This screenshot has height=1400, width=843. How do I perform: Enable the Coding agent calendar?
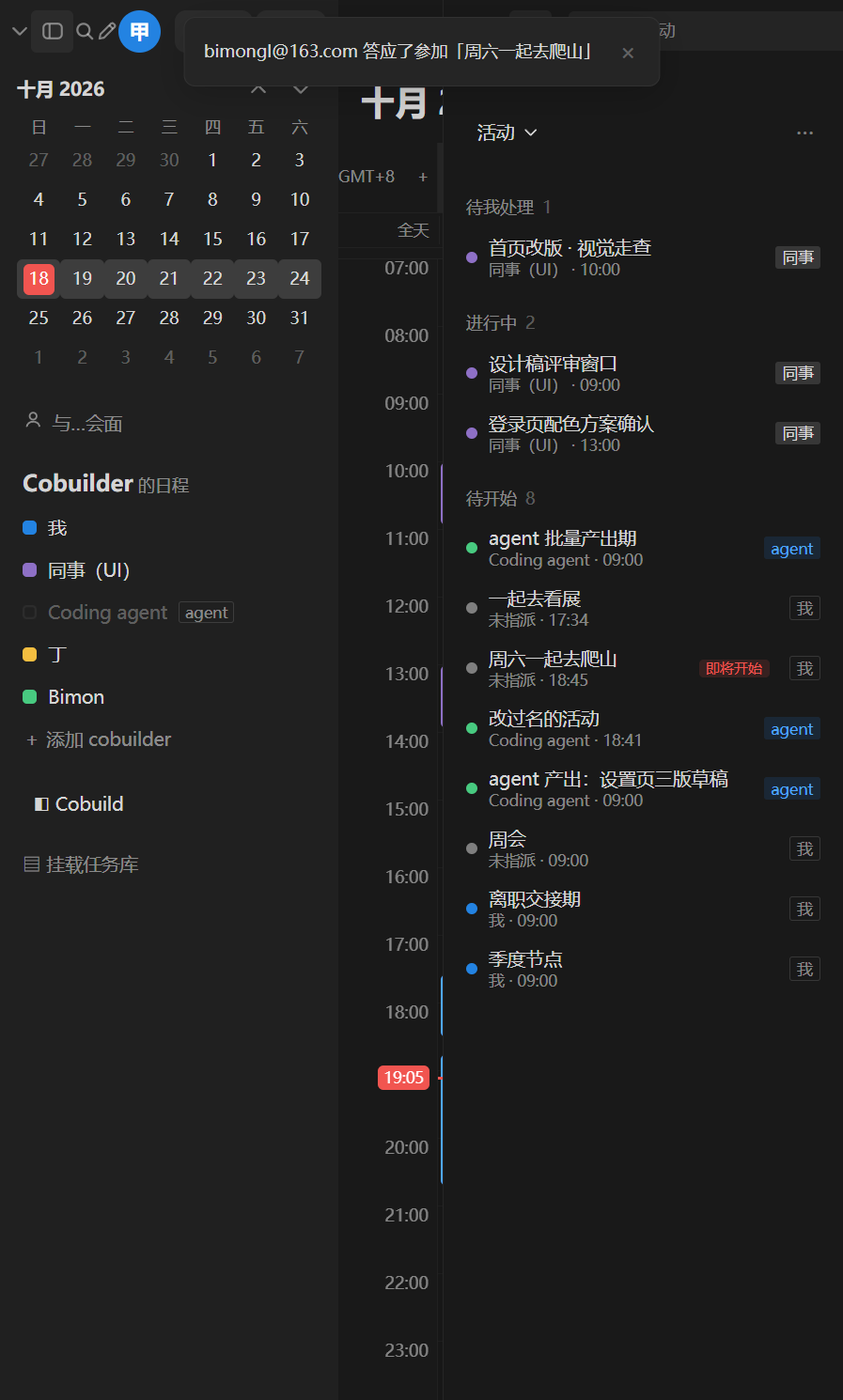pos(29,613)
